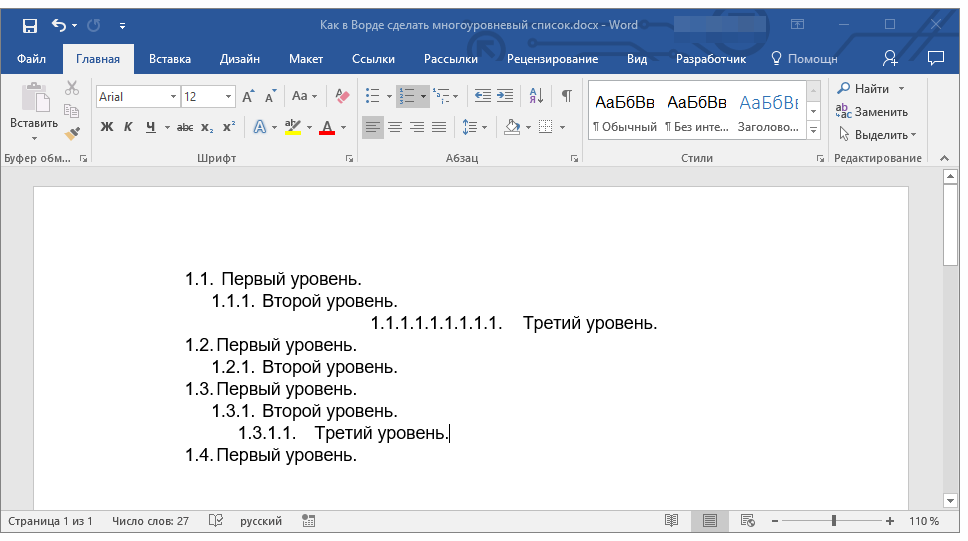Click the justify alignment icon
This screenshot has width=968, height=541.
pos(439,127)
